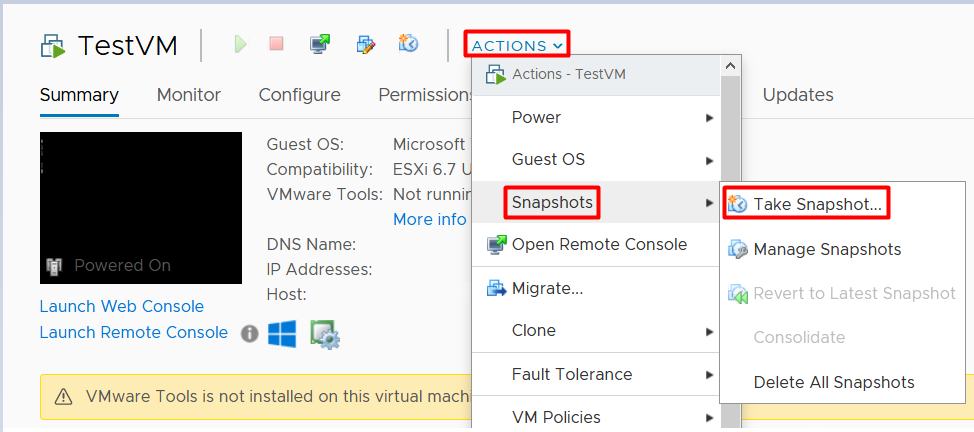The width and height of the screenshot is (974, 432).
Task: Expand the Power submenu arrow
Action: [x=709, y=117]
